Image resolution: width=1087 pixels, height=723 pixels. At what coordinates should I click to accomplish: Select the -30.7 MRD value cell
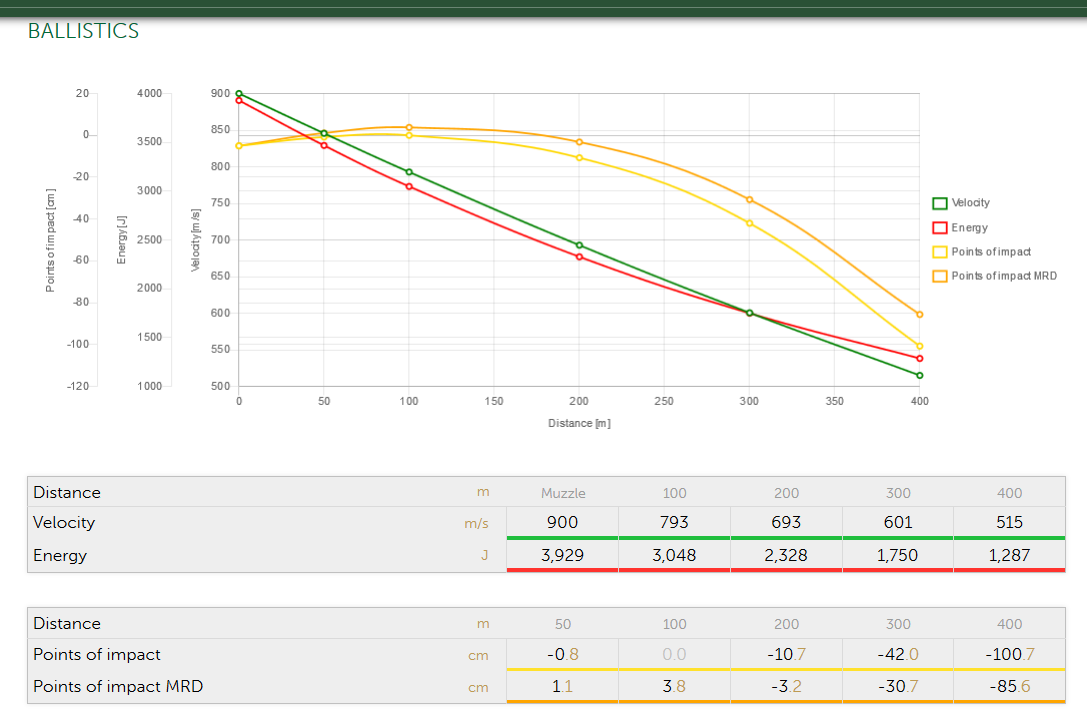coord(897,687)
